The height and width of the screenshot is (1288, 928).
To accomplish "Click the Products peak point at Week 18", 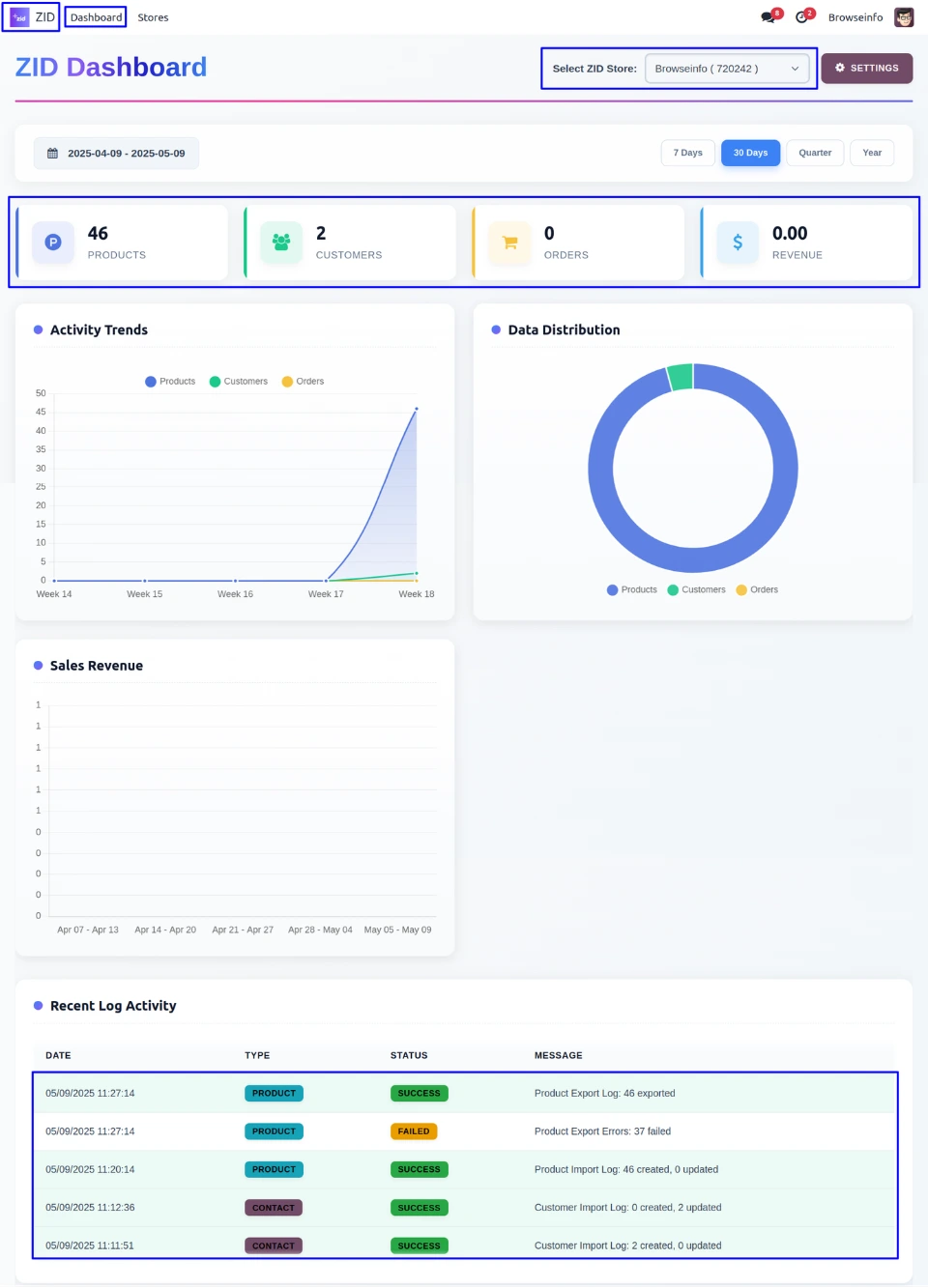I will [417, 409].
